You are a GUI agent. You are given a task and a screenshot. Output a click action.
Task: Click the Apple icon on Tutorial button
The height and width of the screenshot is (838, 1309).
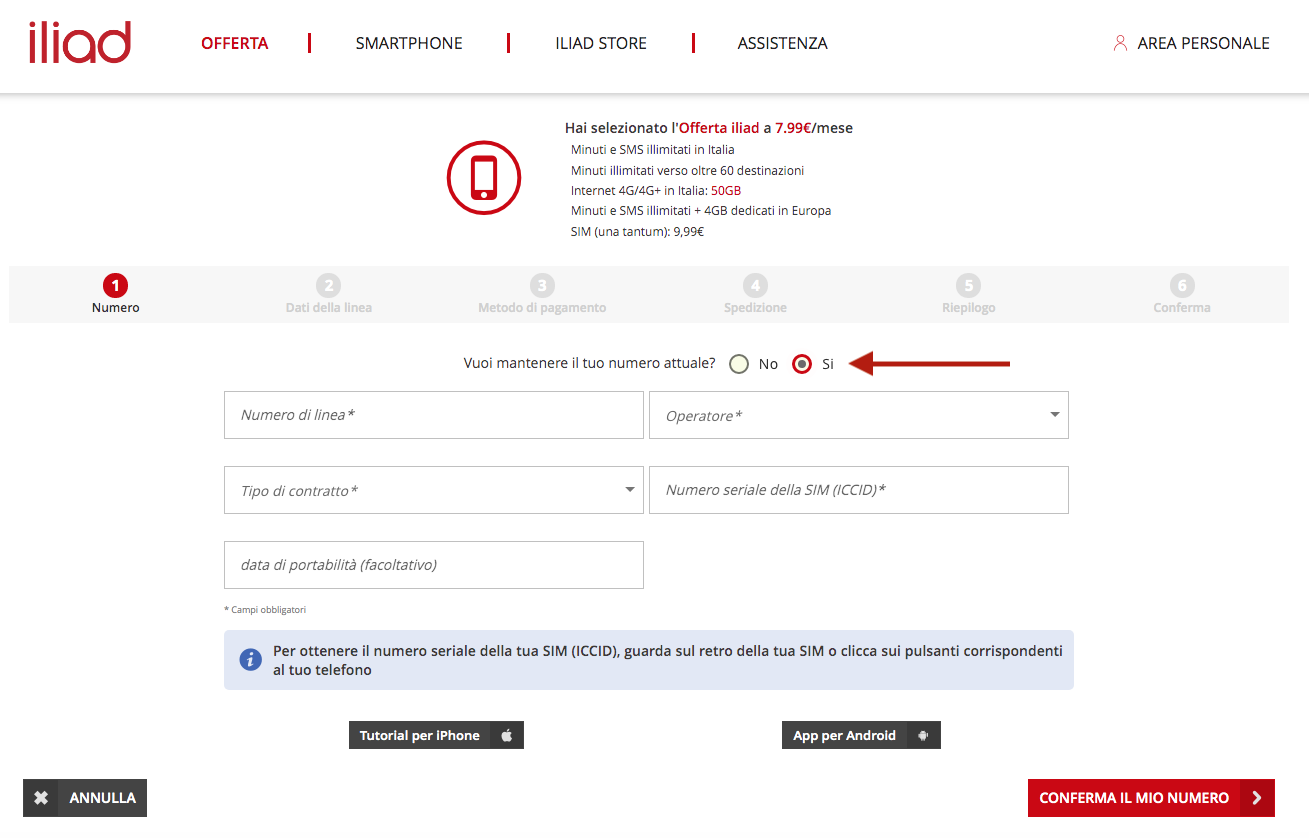(x=507, y=735)
